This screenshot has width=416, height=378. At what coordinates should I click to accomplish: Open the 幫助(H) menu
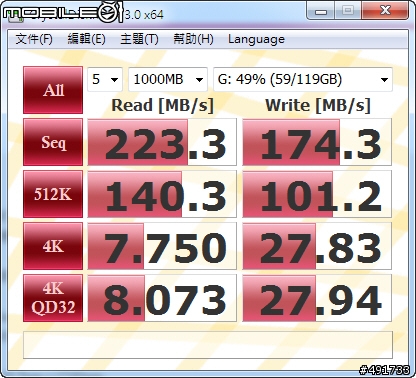[x=193, y=39]
